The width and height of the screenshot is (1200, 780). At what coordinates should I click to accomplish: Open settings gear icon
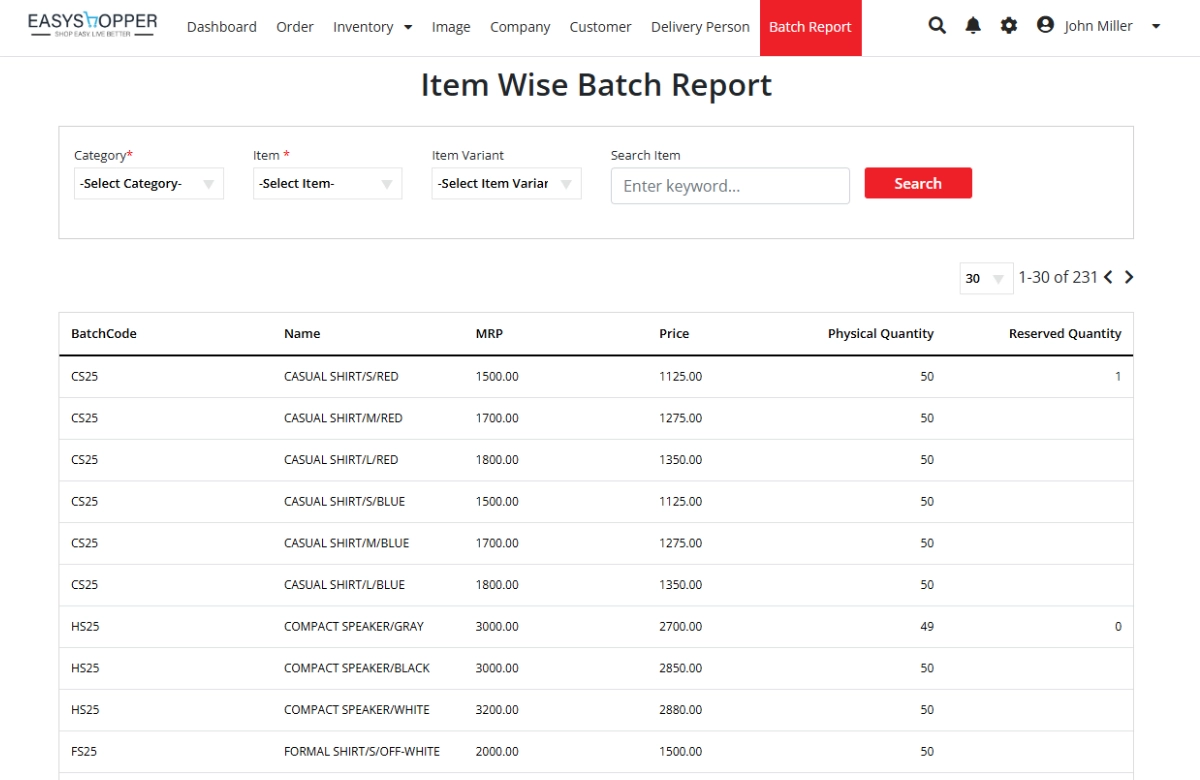1009,26
